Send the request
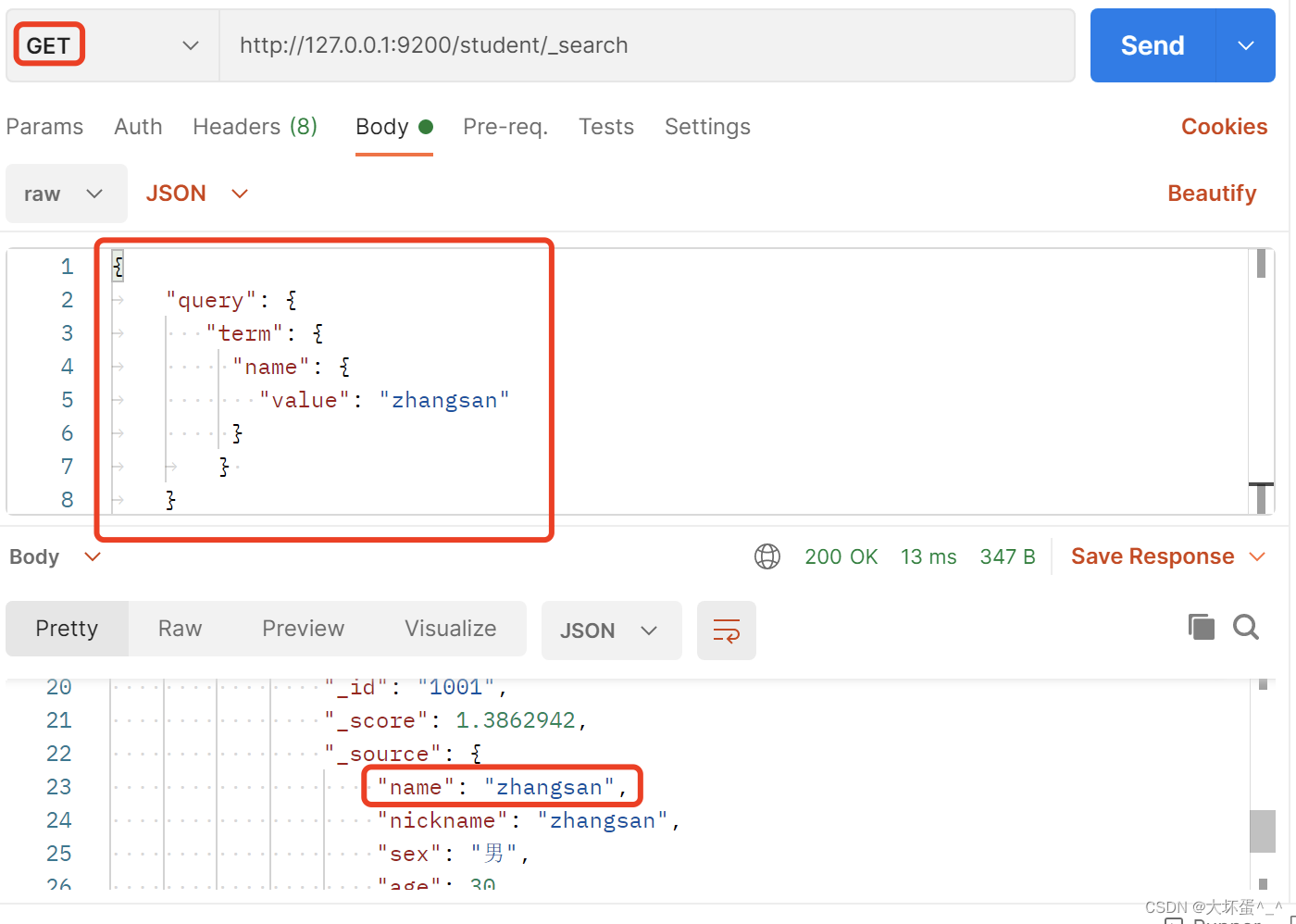The width and height of the screenshot is (1296, 924). click(x=1153, y=45)
